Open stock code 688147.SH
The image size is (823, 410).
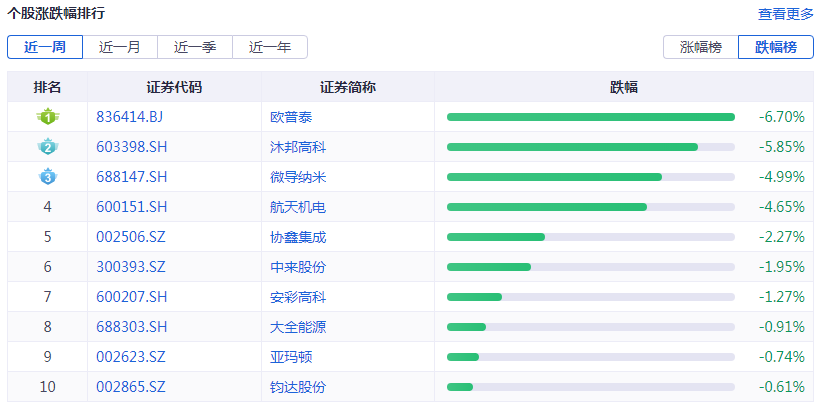click(131, 177)
